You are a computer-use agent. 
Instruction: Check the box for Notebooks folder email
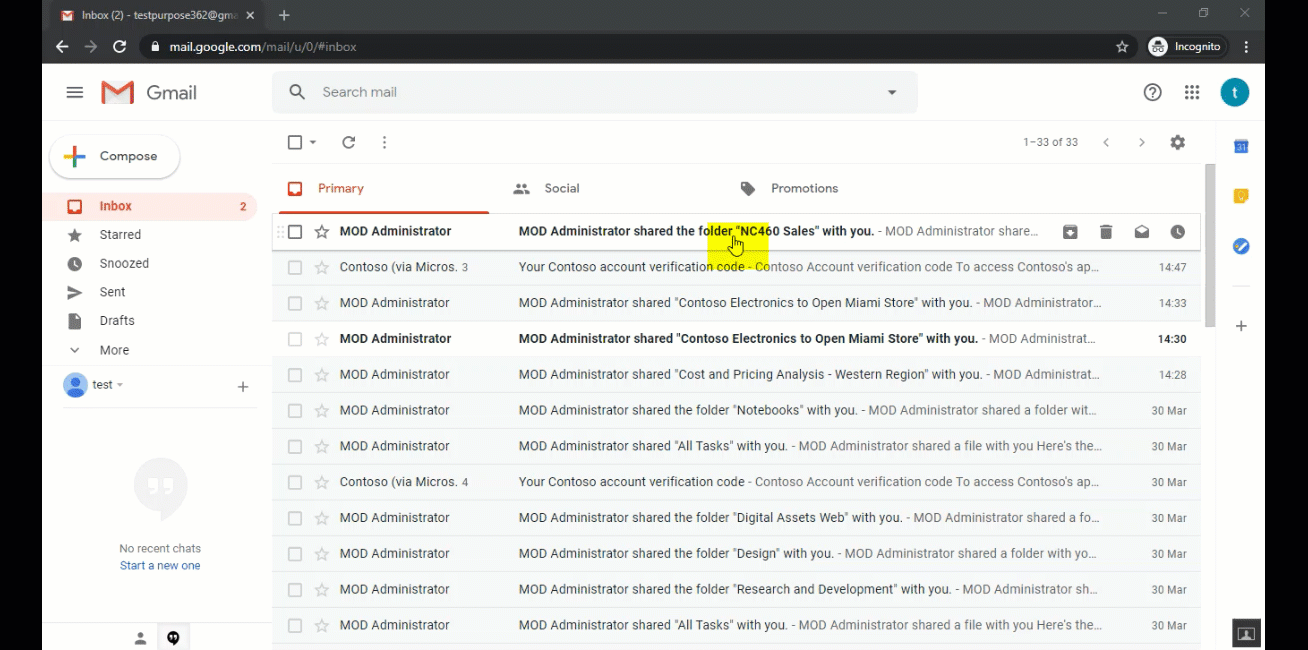295,411
